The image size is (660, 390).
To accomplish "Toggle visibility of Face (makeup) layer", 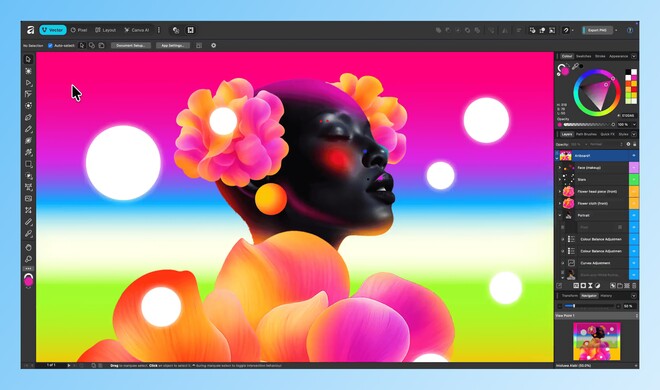I will 633,167.
